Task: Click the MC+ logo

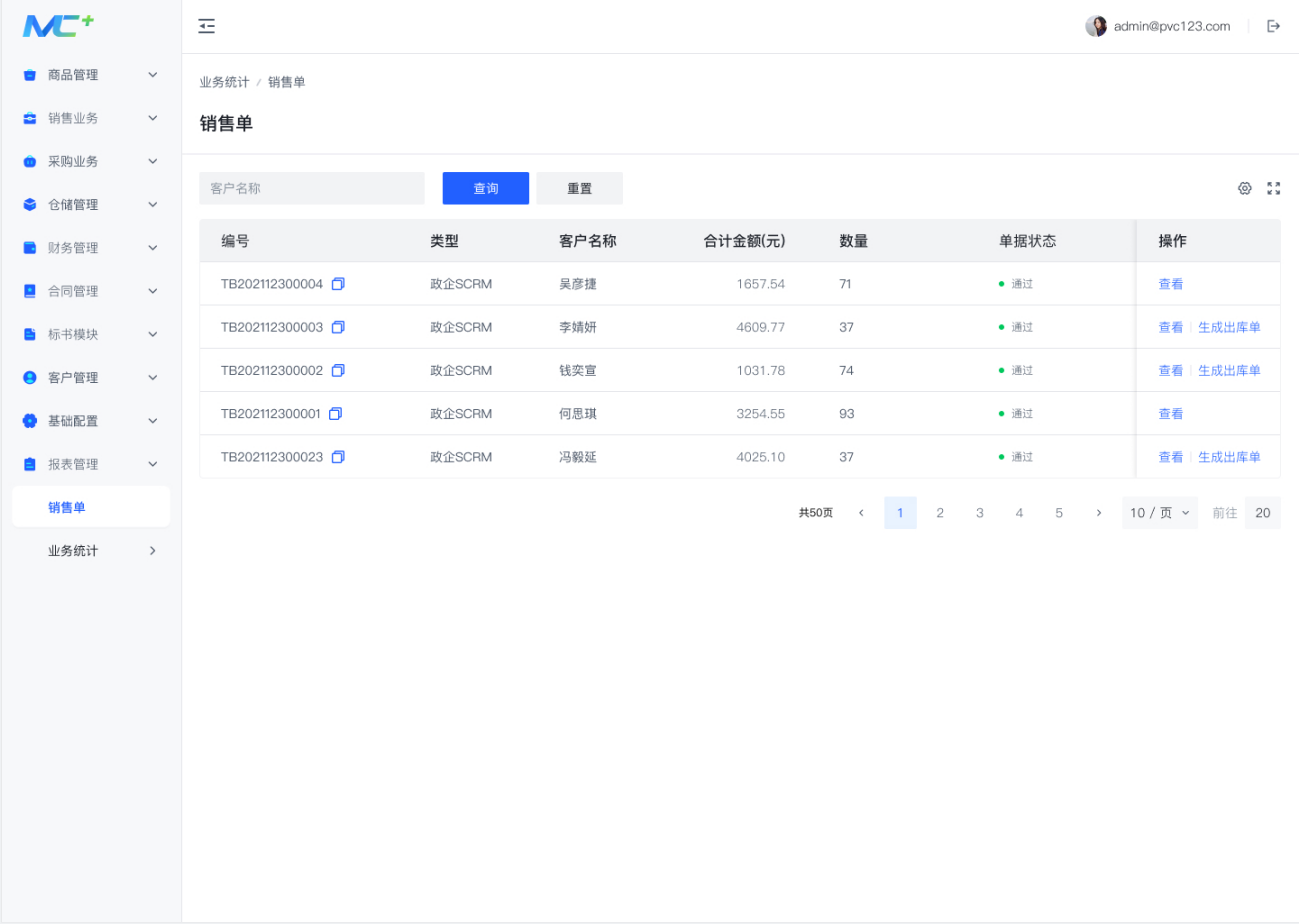Action: tap(58, 26)
